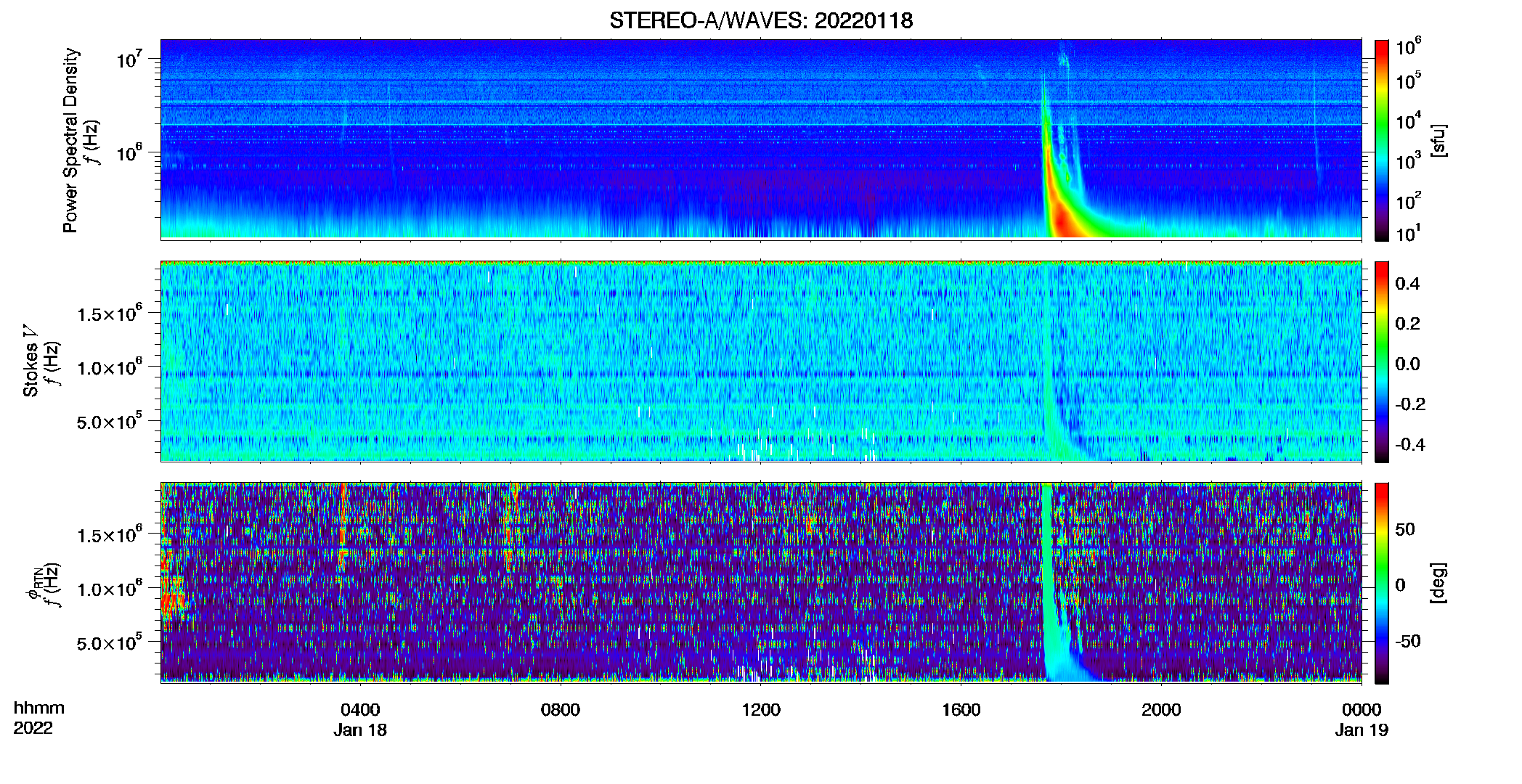
Task: Click the 0.4 Stokes V colorbar value
Action: click(1407, 284)
